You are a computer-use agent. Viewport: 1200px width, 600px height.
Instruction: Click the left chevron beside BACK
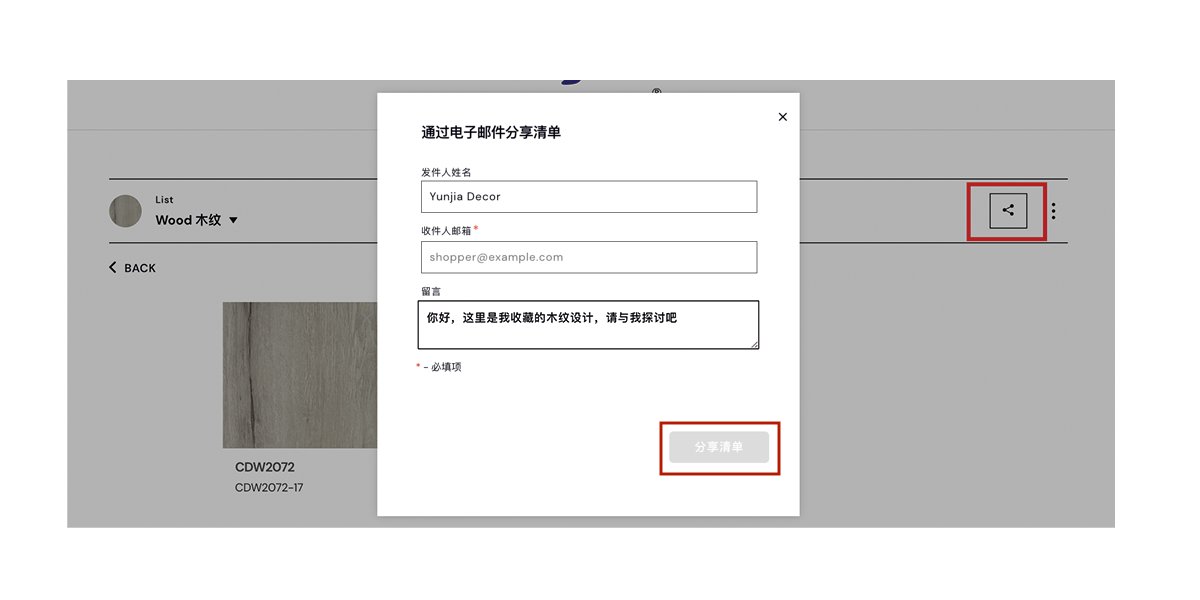tap(113, 268)
